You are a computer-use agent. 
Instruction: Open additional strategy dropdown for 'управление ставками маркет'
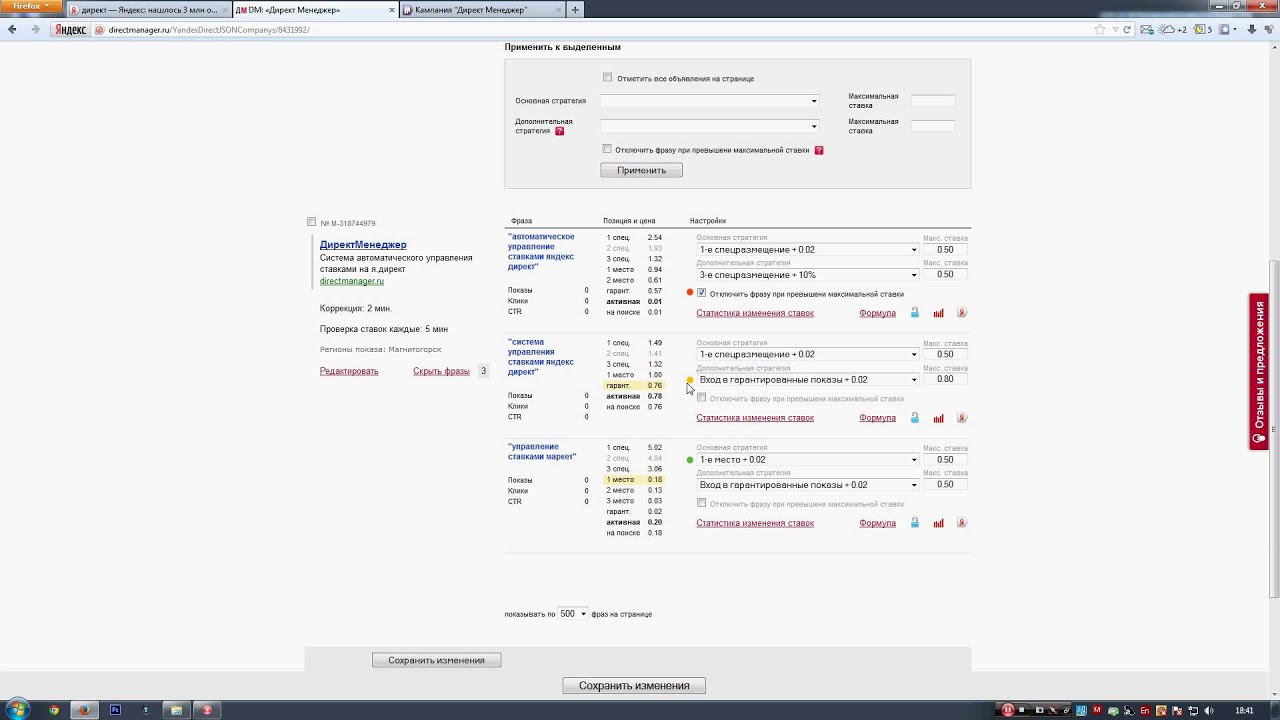[x=808, y=485]
